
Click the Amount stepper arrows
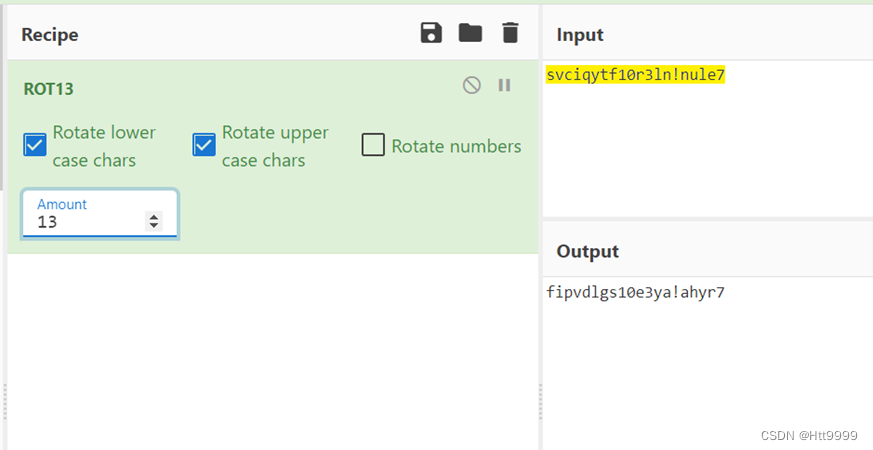click(x=154, y=221)
